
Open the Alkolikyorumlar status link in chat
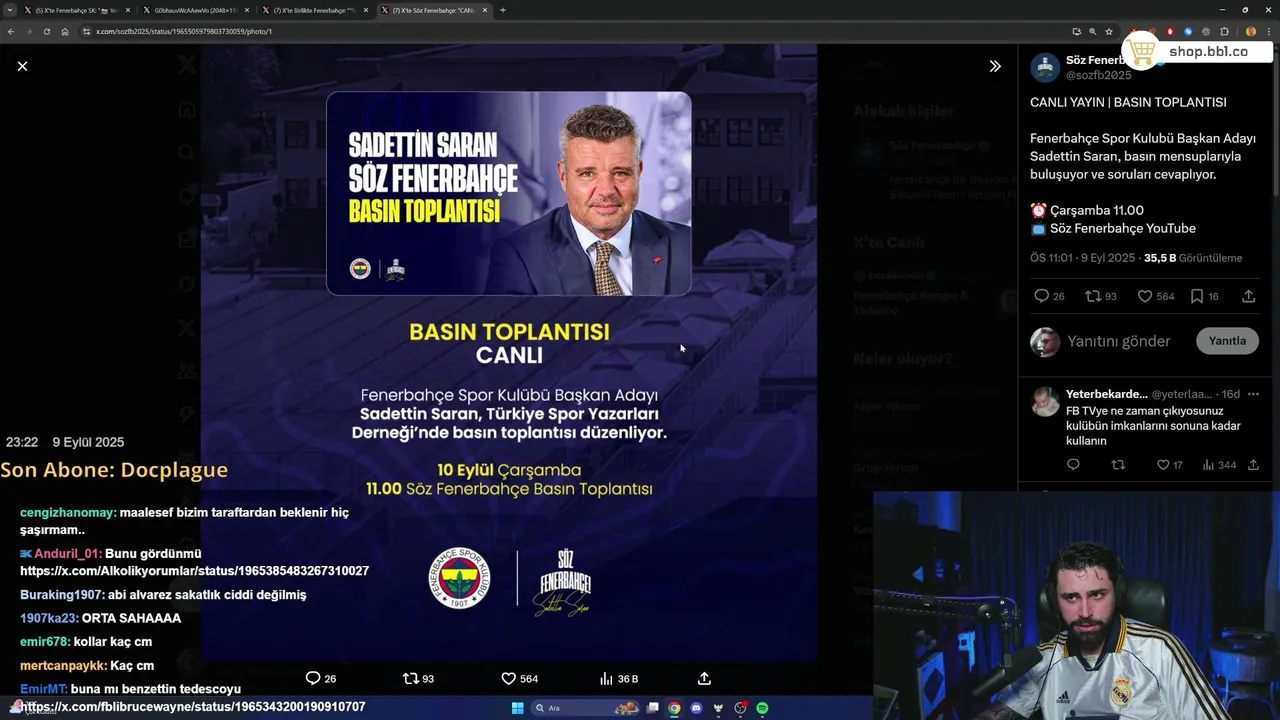(x=194, y=571)
